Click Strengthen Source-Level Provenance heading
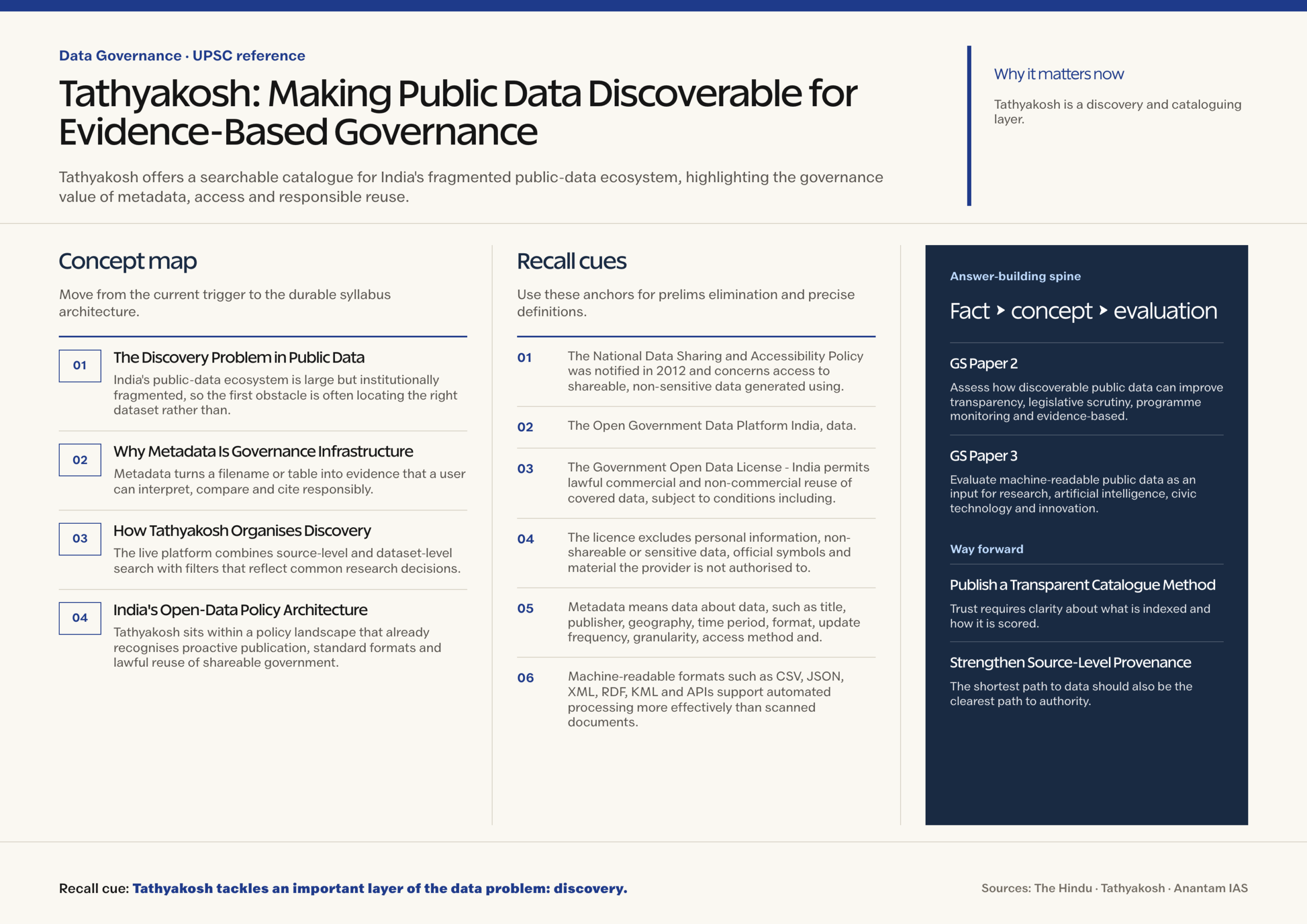 click(x=1070, y=662)
